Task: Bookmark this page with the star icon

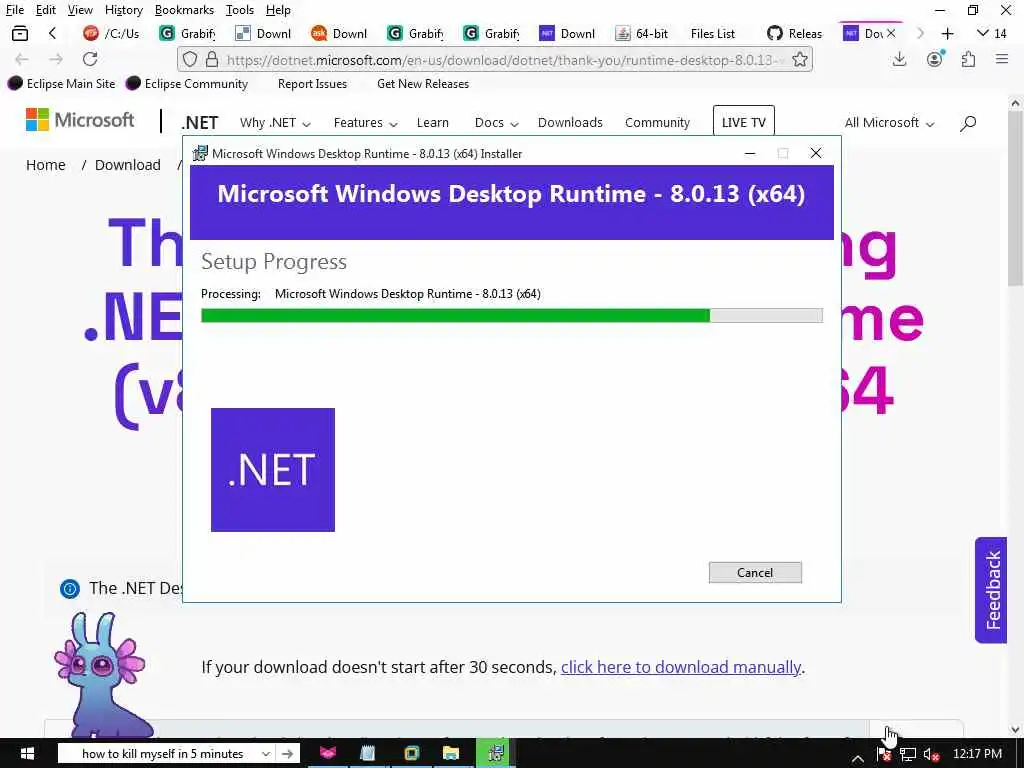Action: (799, 60)
